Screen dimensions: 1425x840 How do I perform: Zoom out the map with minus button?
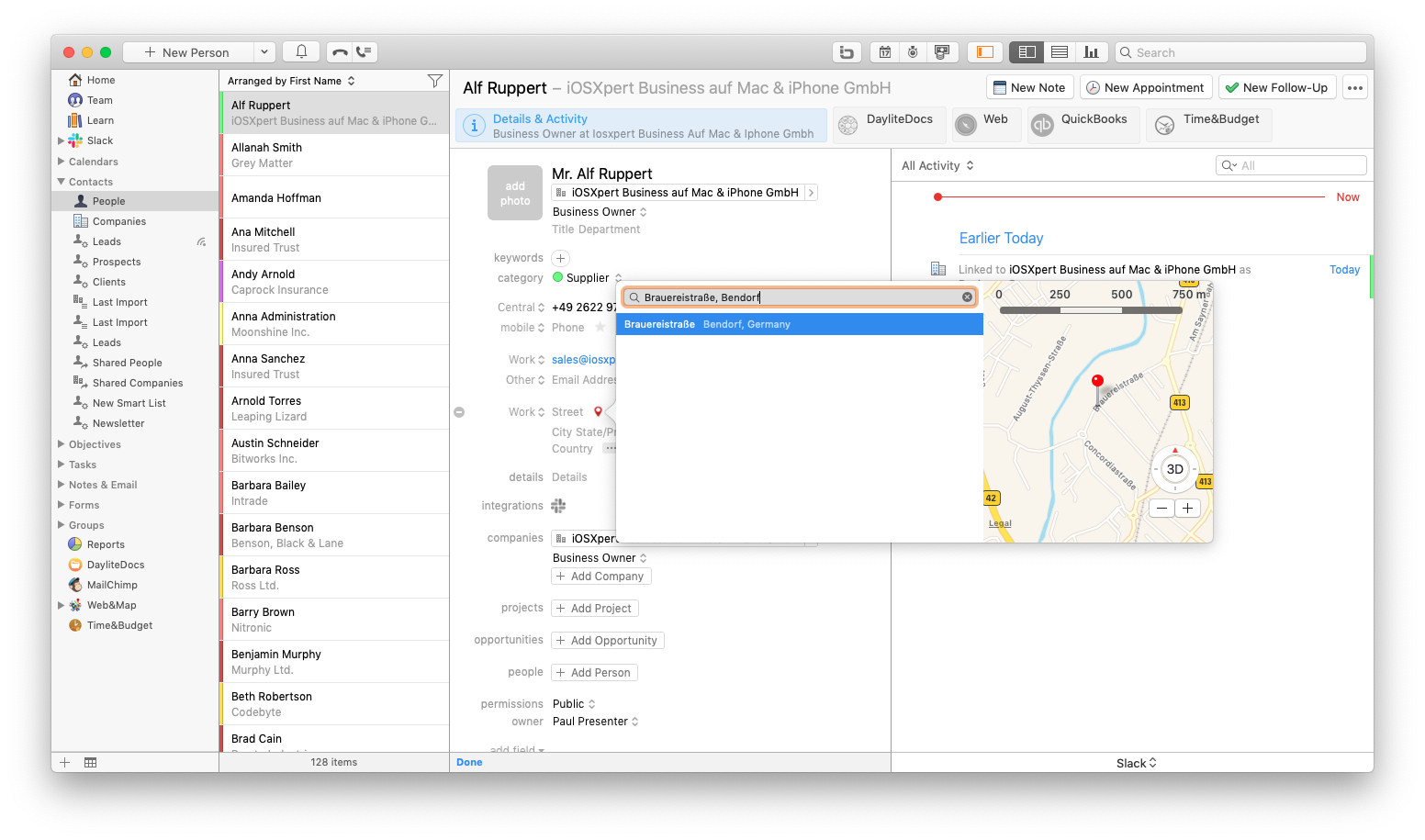(1162, 508)
